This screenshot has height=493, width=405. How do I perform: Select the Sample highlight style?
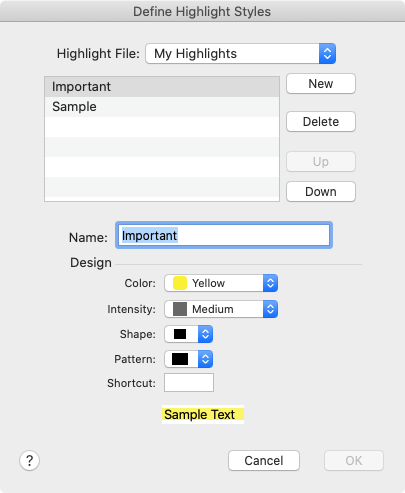point(162,107)
